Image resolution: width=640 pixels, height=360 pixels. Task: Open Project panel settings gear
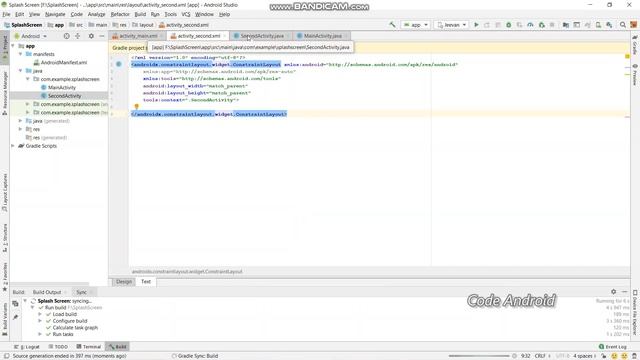(91, 36)
